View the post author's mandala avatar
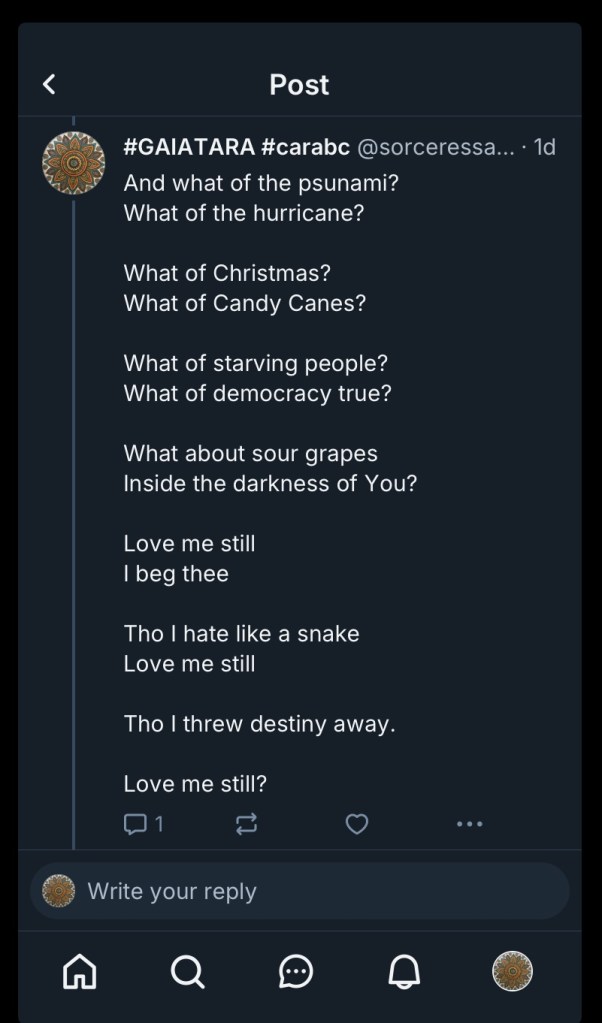Screen dimensions: 602x1023 tap(73, 161)
